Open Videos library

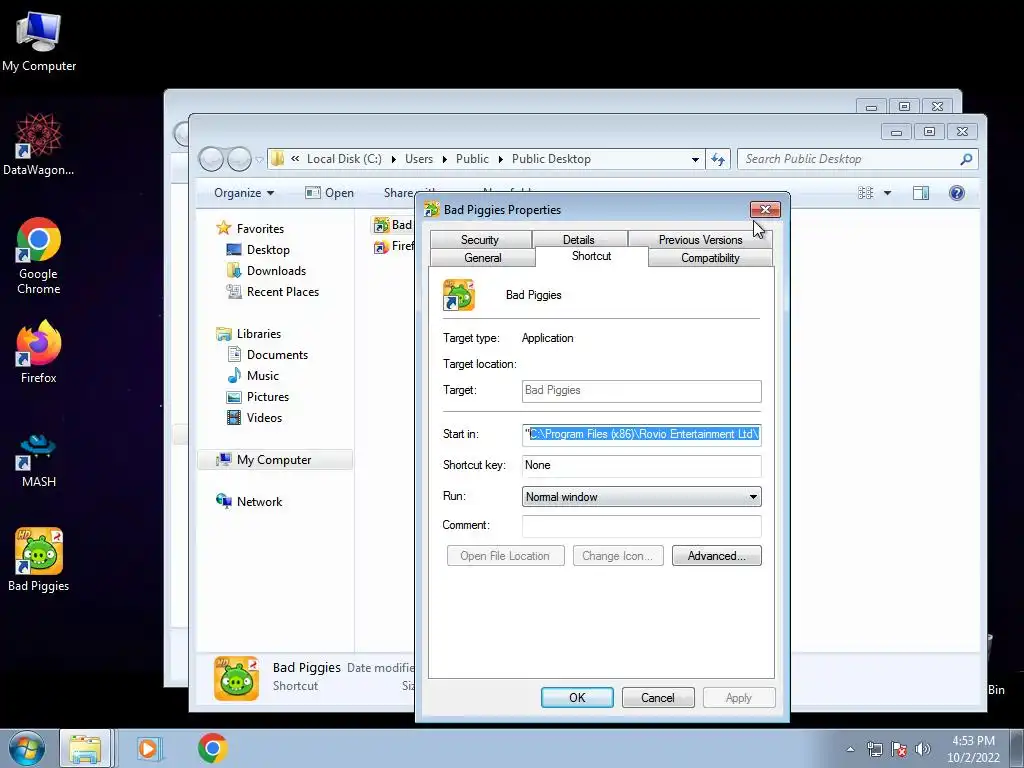[x=264, y=417]
